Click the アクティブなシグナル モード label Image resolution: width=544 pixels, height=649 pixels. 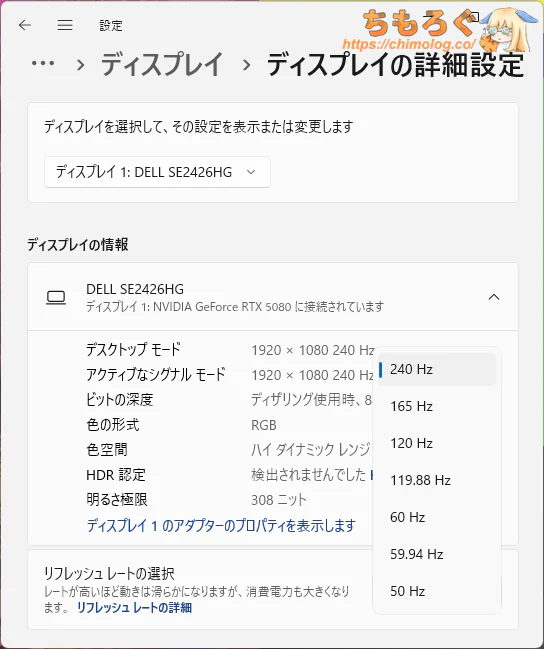pyautogui.click(x=156, y=375)
